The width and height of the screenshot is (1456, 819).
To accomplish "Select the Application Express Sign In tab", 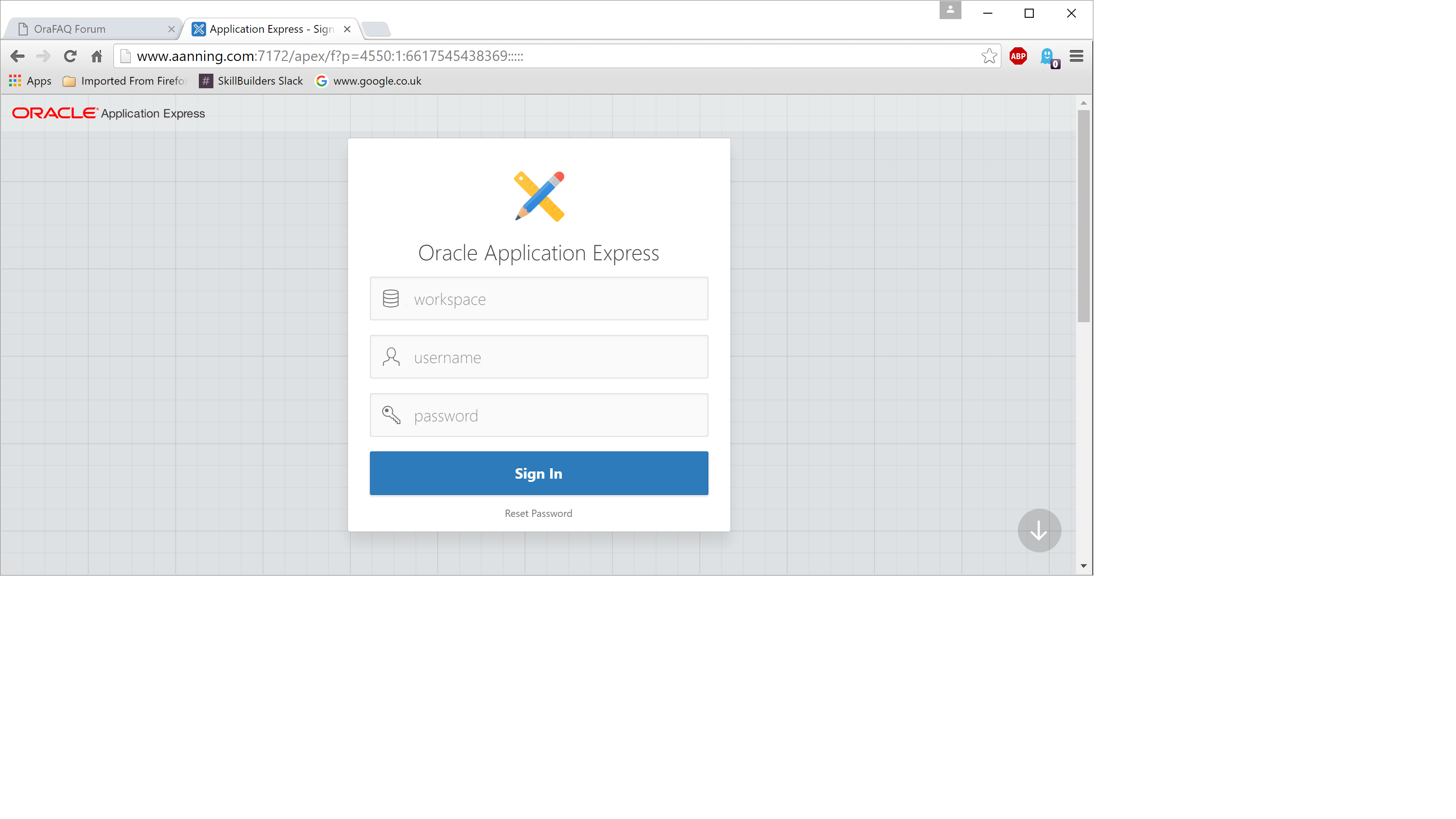I will (271, 29).
